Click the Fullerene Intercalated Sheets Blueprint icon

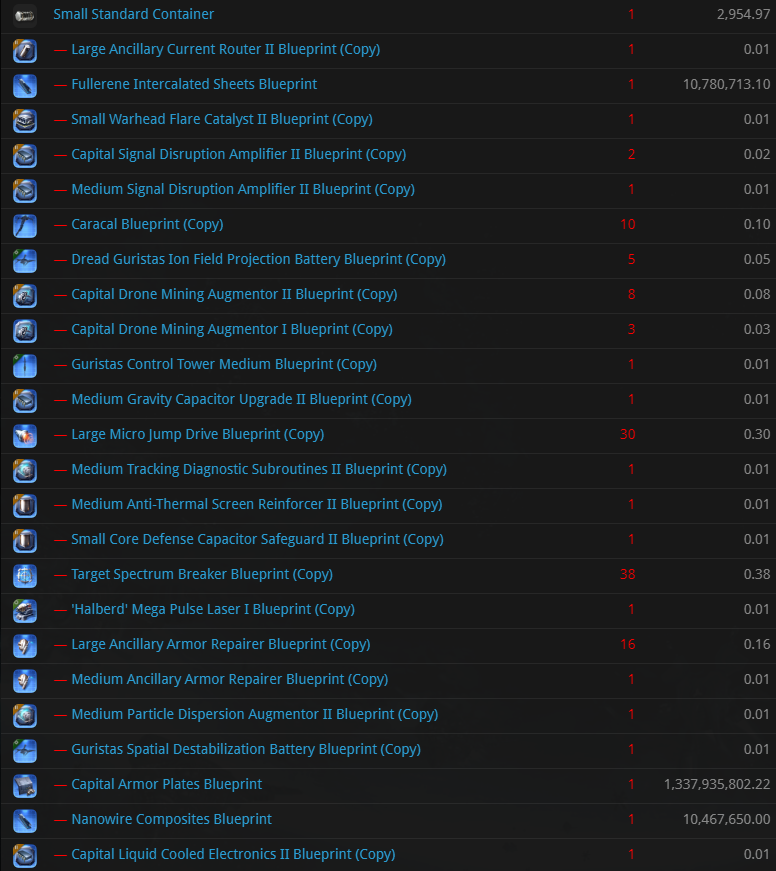click(x=24, y=86)
